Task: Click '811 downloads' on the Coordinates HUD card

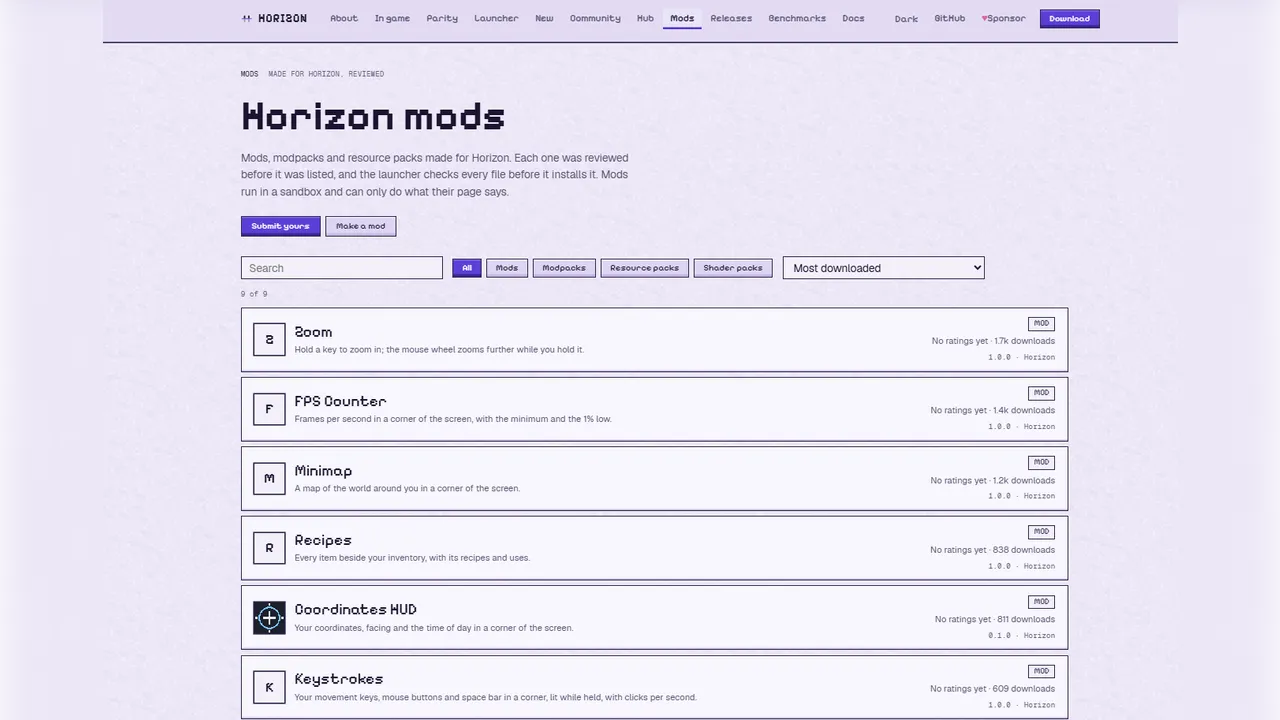Action: pos(1026,619)
